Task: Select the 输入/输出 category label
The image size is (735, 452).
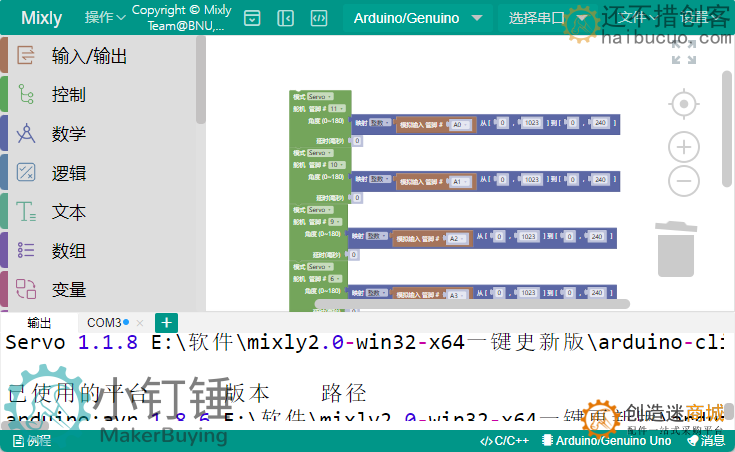Action: tap(89, 56)
